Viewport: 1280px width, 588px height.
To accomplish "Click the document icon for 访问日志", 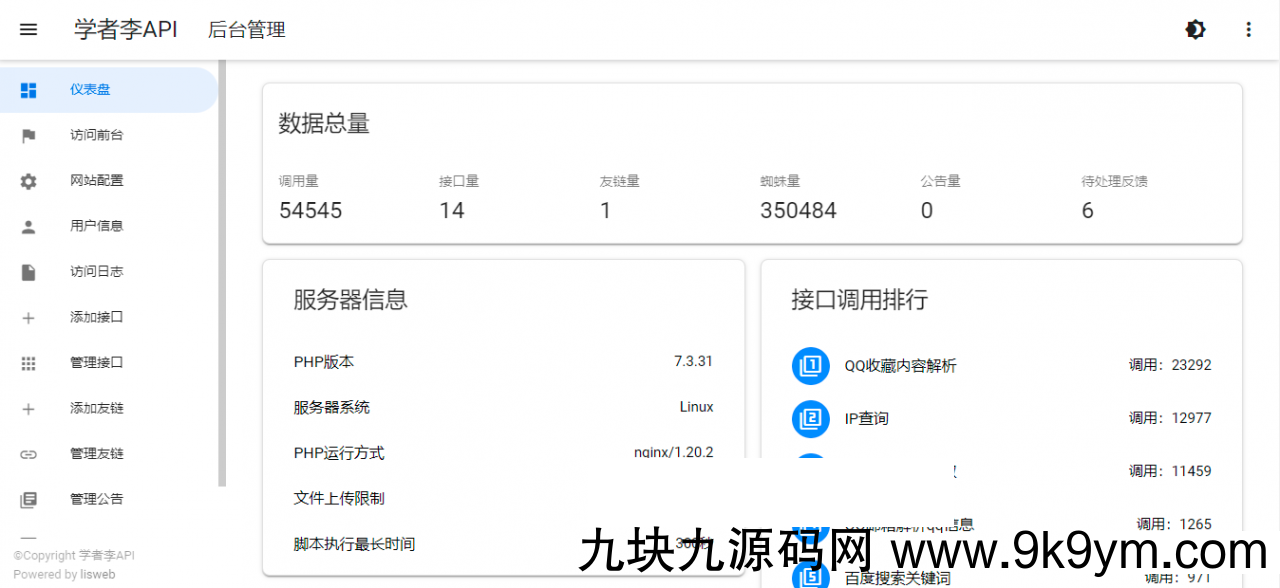I will pos(28,272).
